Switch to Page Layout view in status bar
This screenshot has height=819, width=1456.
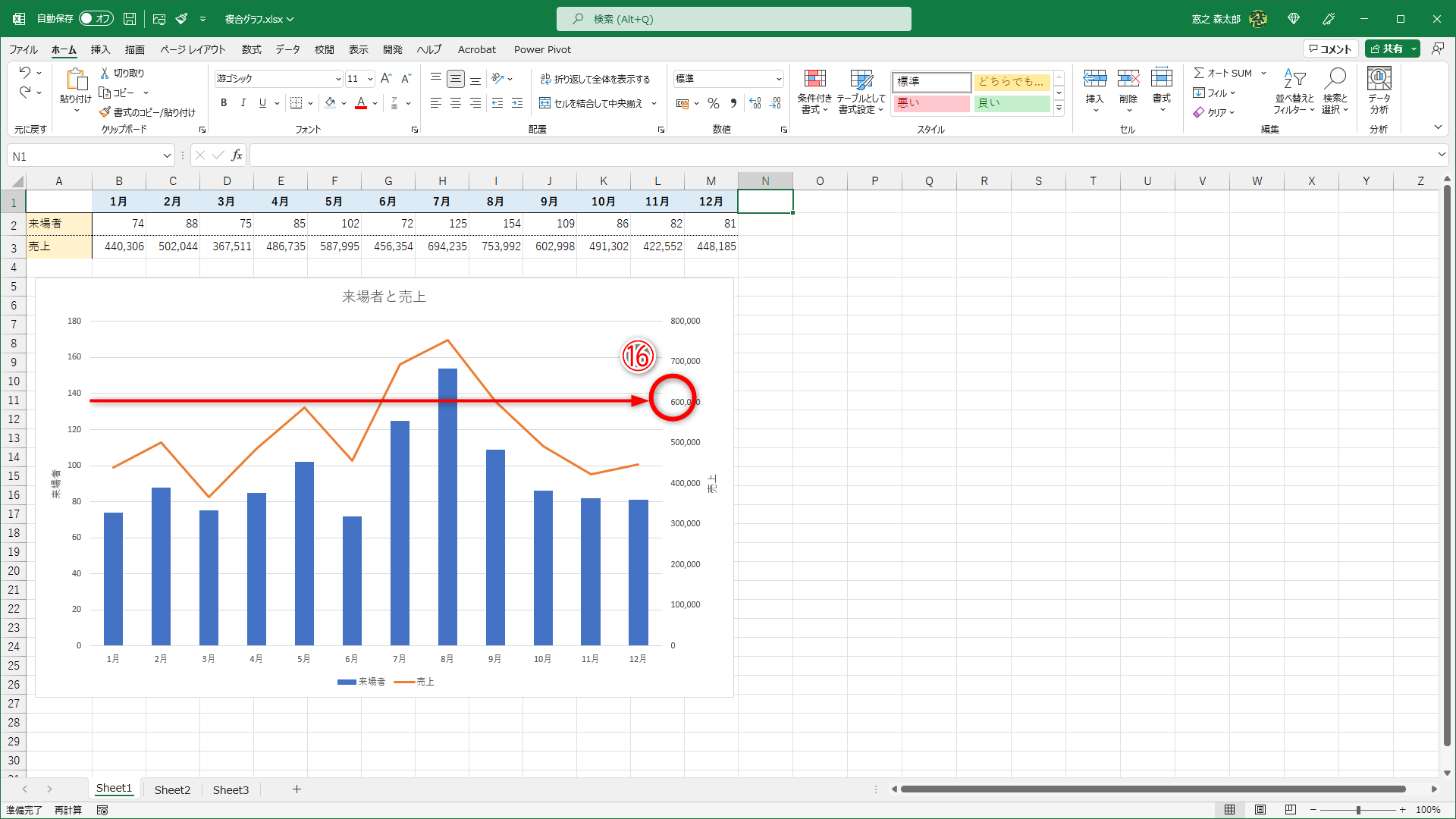tap(1260, 810)
